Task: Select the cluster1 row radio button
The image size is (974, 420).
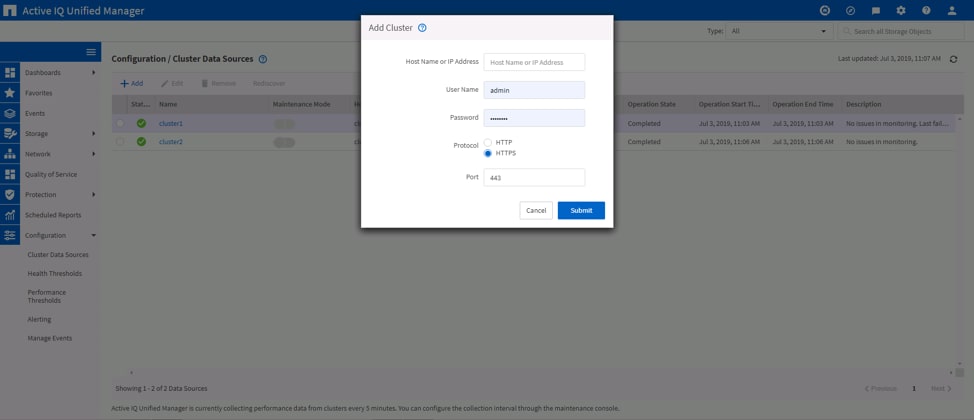Action: tap(120, 124)
